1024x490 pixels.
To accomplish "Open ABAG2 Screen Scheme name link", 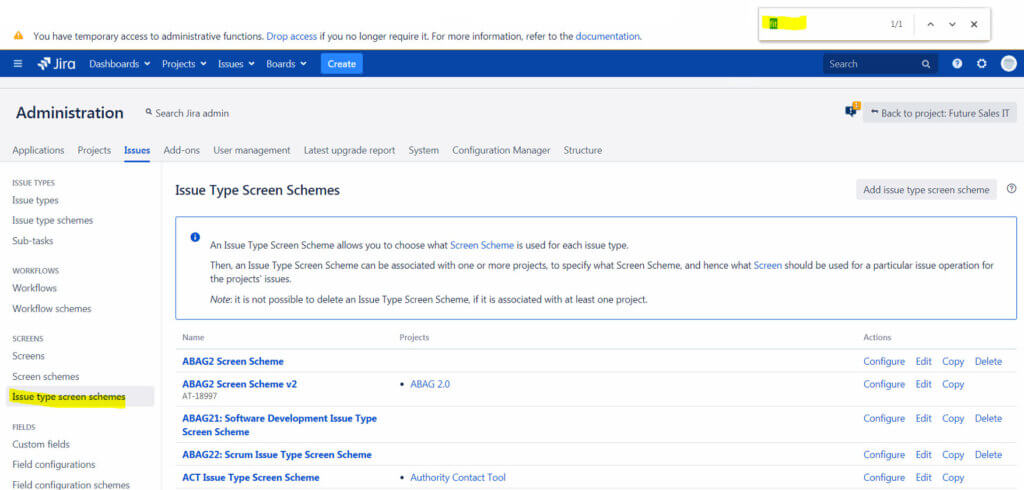I will [233, 361].
